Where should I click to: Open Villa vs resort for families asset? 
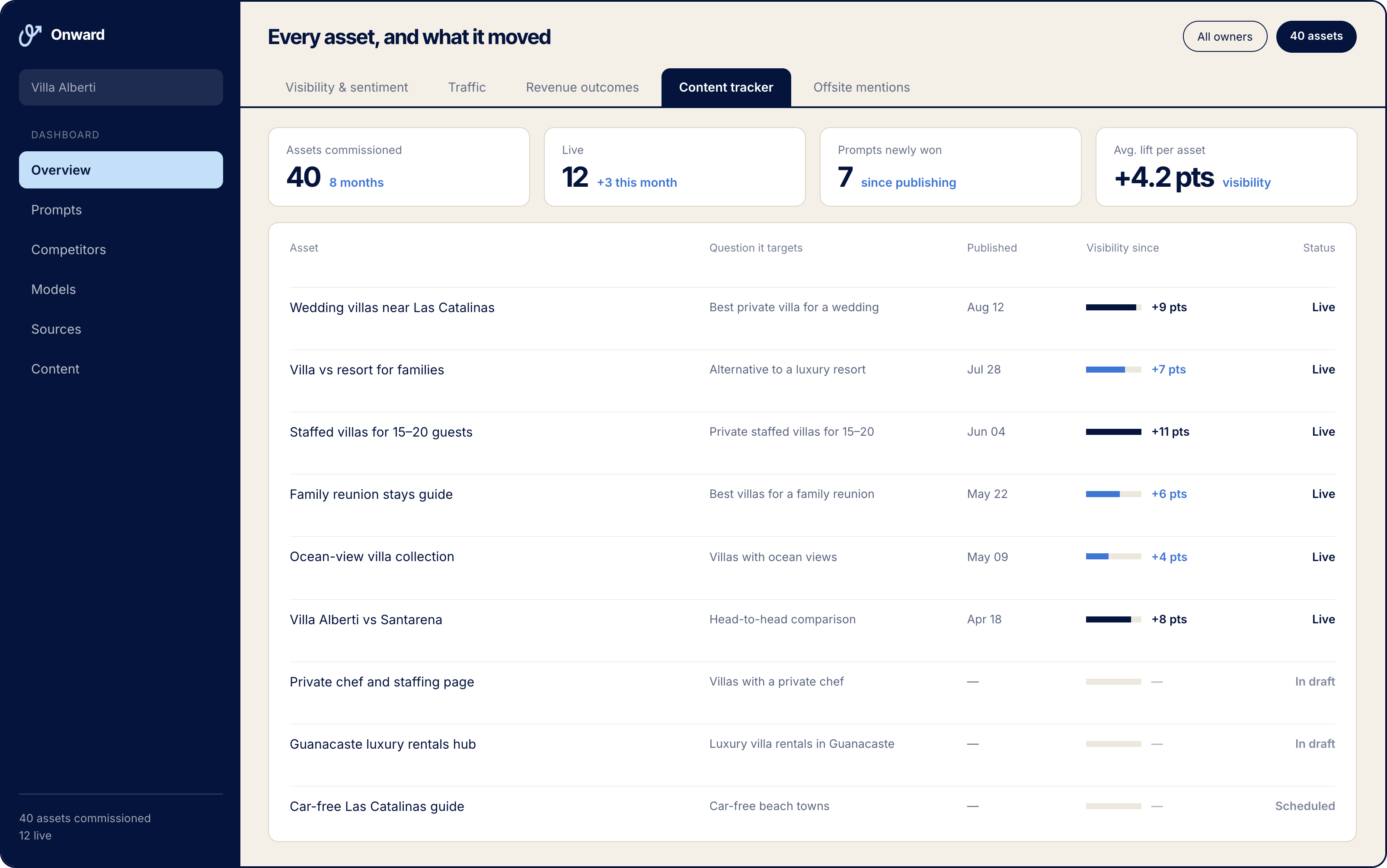tap(366, 370)
